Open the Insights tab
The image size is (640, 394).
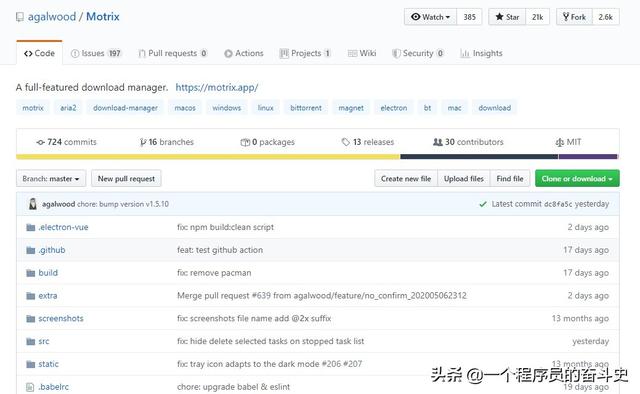tap(481, 53)
